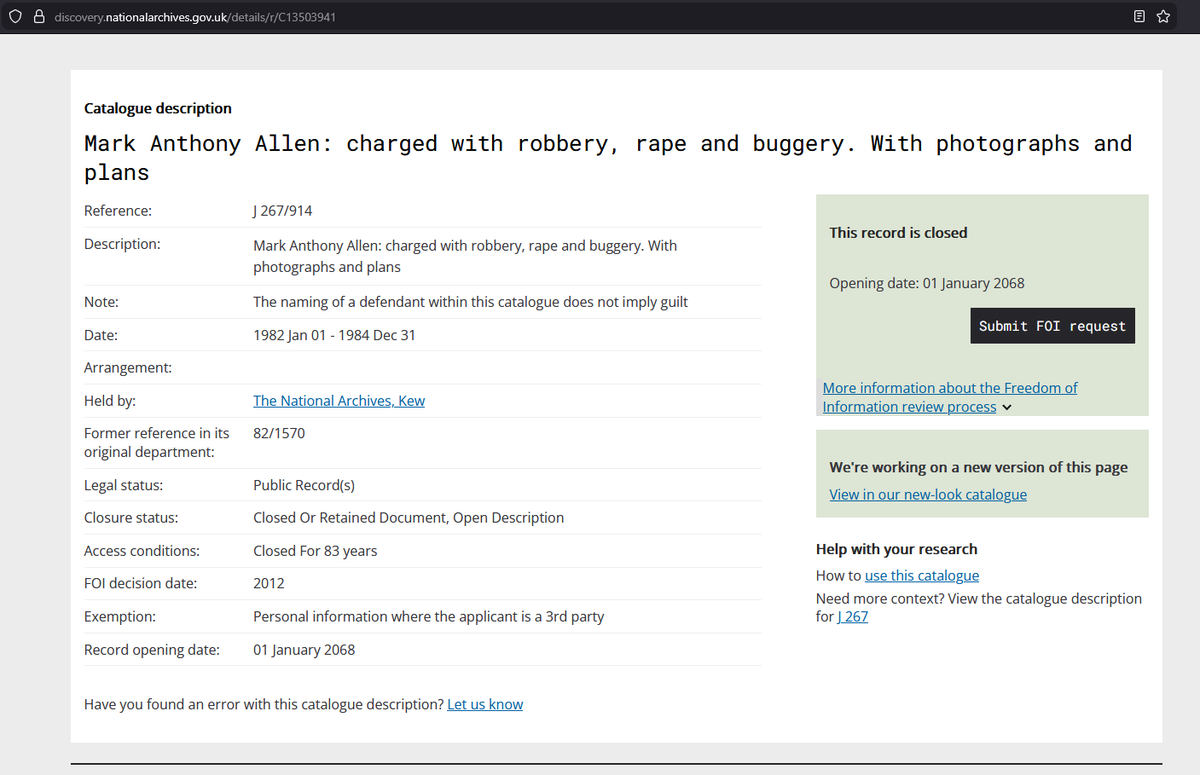Image resolution: width=1200 pixels, height=775 pixels.
Task: Click the 'Catalogue description' heading
Action: [158, 108]
